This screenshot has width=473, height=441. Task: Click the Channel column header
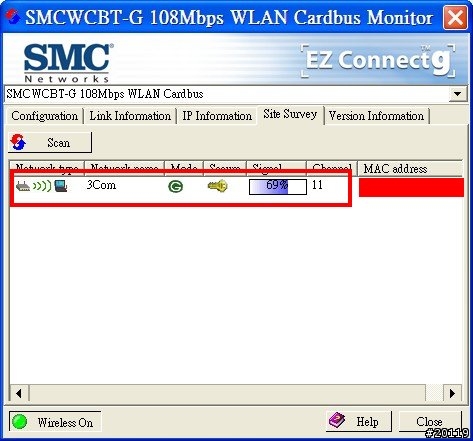click(x=332, y=168)
